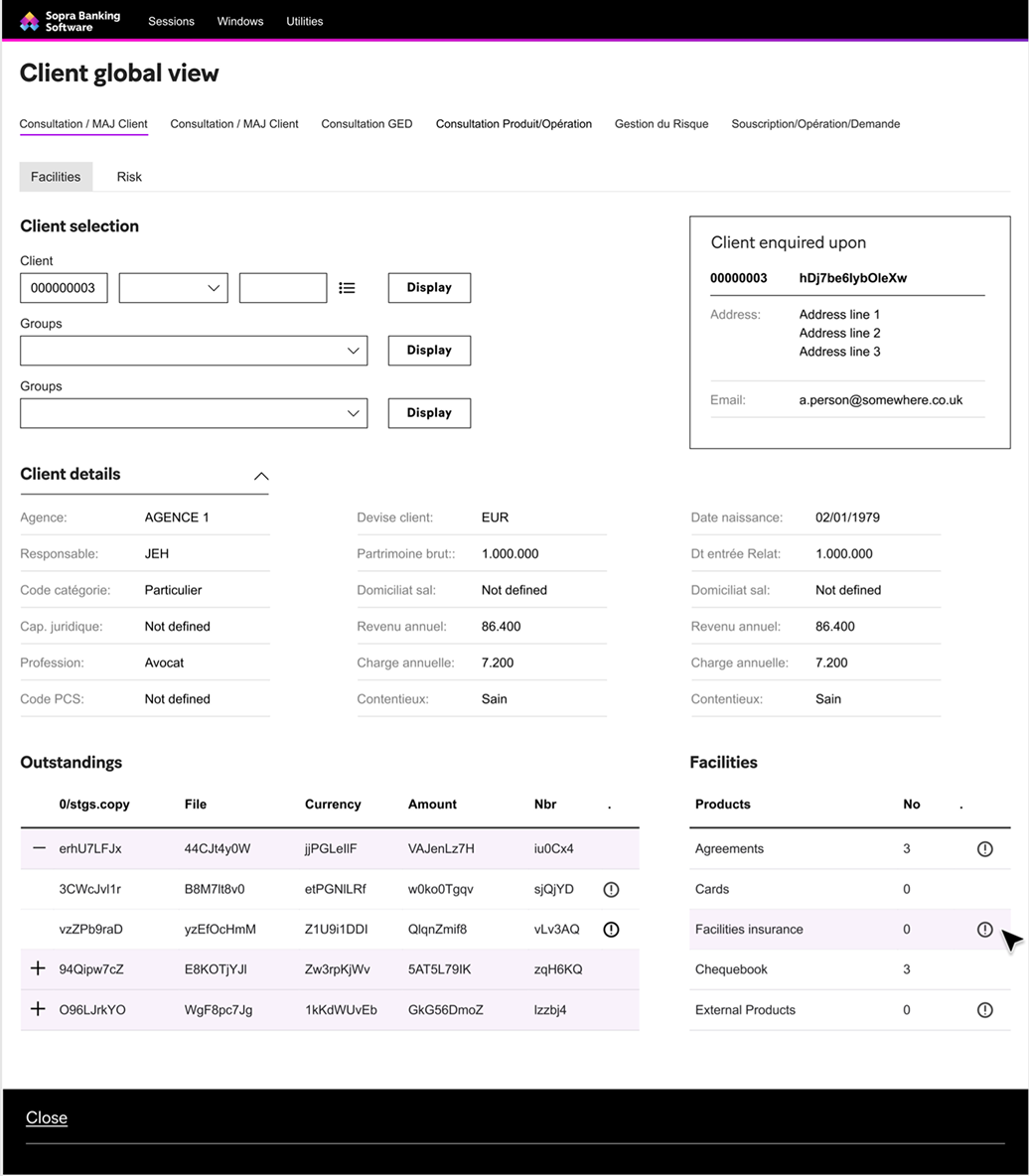Expand the O96LJrkYO outstanding row
Screen dimensions: 1029x1176
point(38,1009)
